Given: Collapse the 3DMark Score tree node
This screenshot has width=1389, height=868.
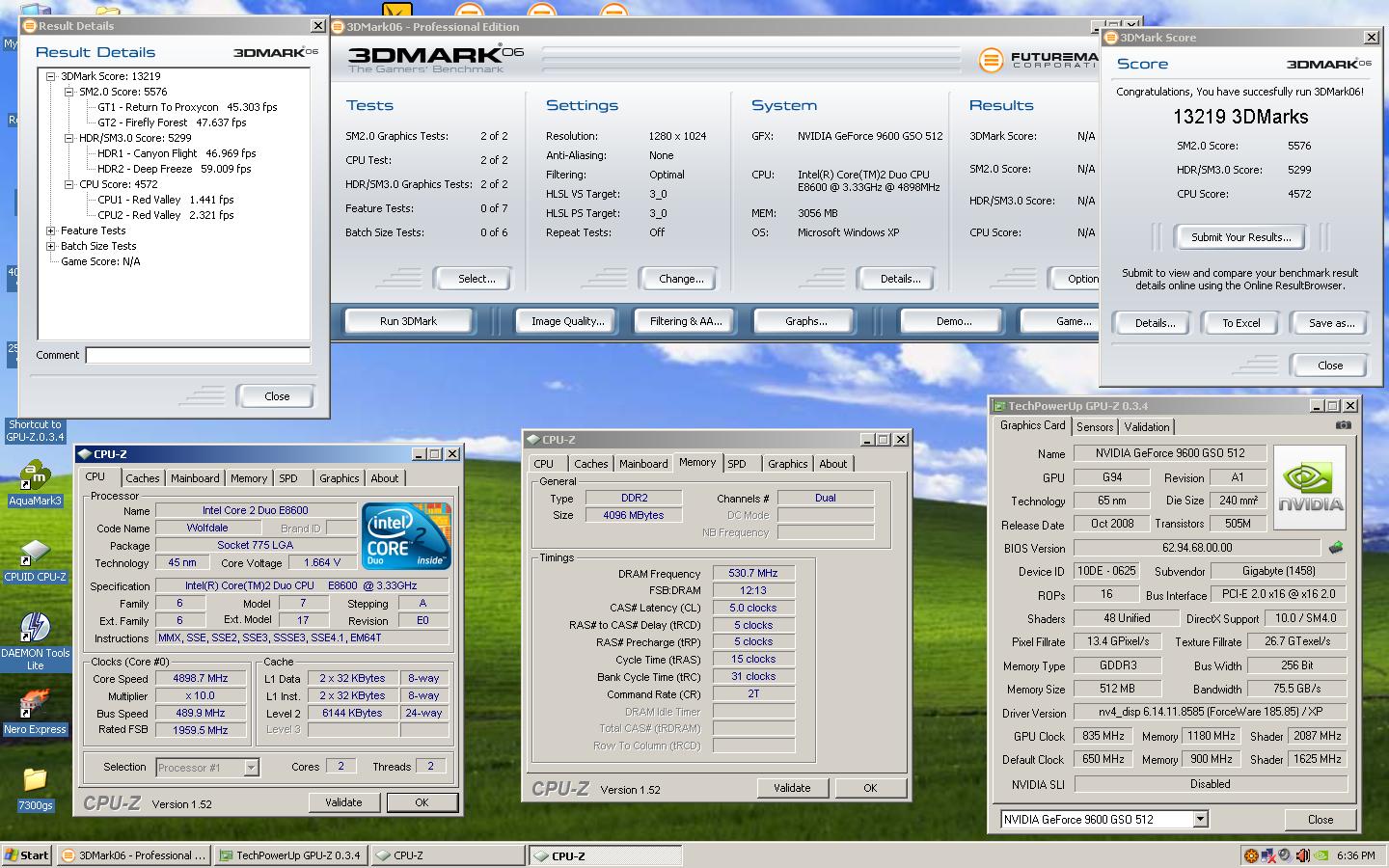Looking at the screenshot, I should (x=50, y=76).
